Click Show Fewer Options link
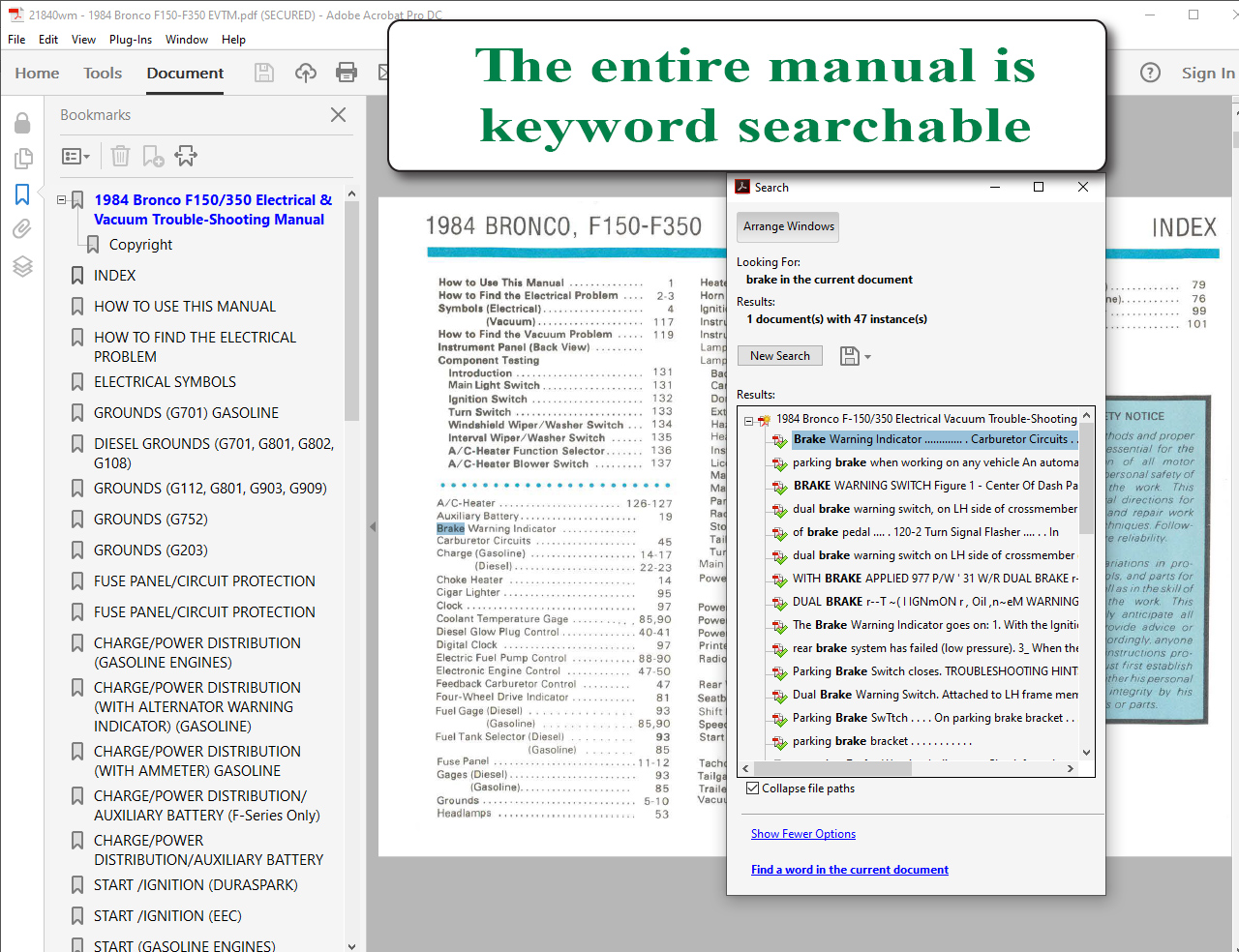Viewport: 1239px width, 952px height. point(803,834)
